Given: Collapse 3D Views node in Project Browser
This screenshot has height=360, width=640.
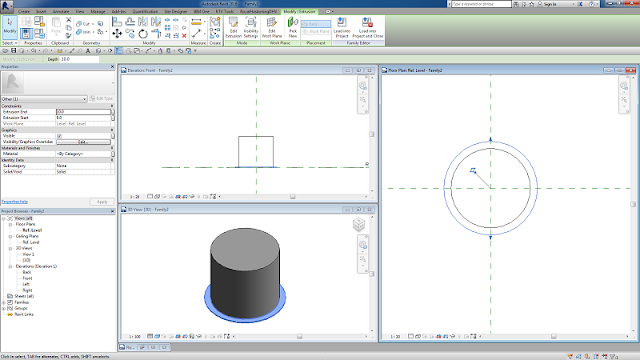Looking at the screenshot, I should click(11, 248).
